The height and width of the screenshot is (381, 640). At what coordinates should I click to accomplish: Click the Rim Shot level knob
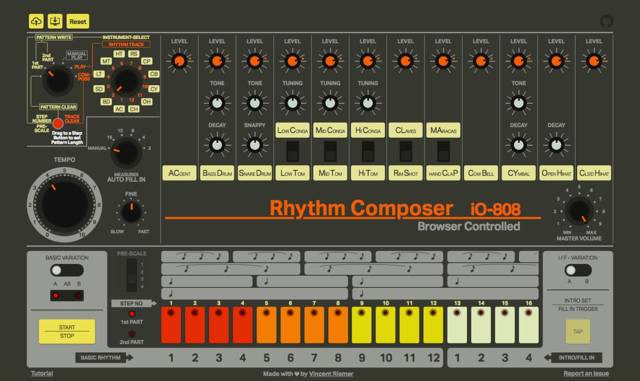pyautogui.click(x=406, y=61)
